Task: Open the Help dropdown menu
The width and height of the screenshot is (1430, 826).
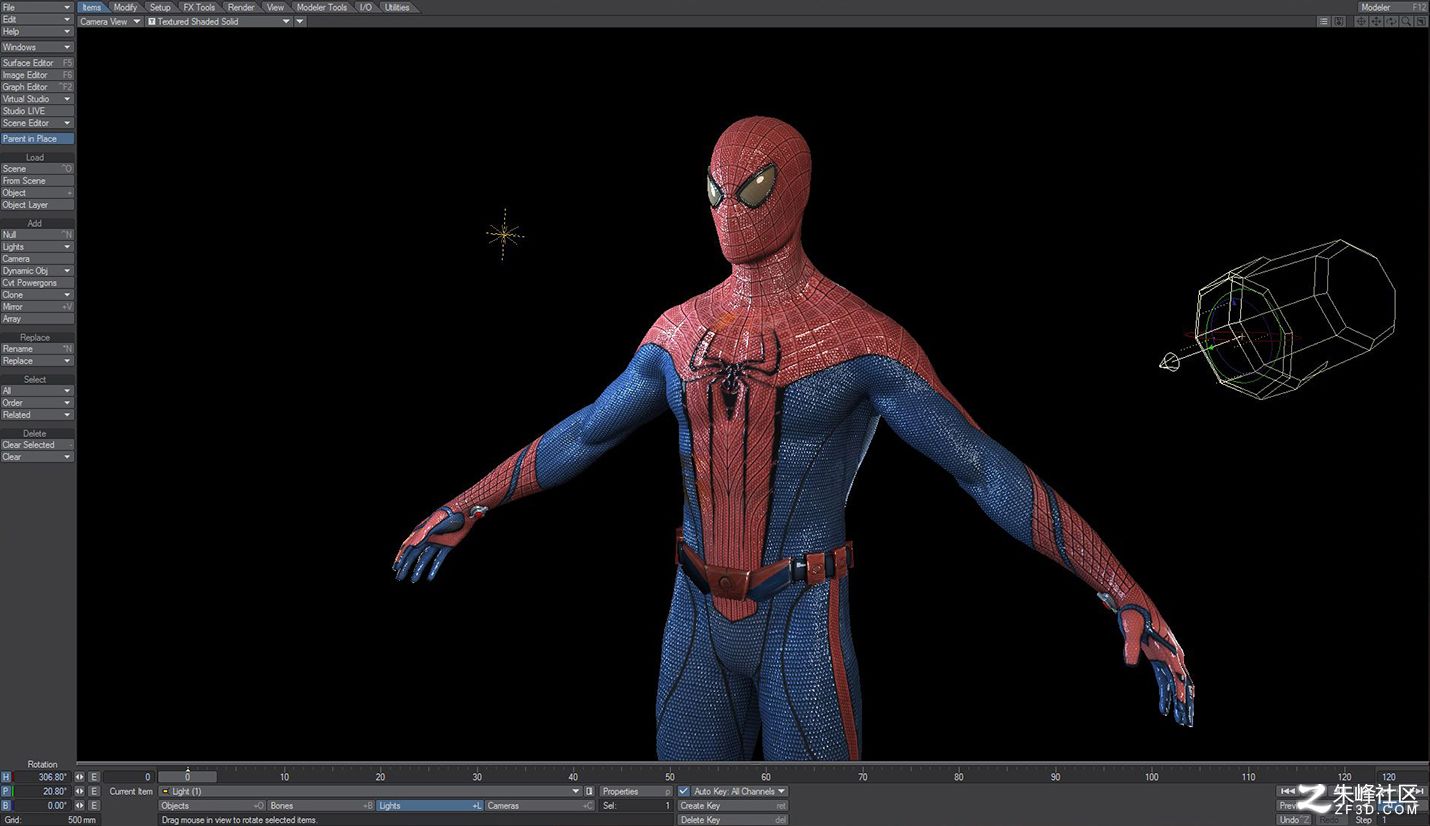Action: [x=37, y=31]
